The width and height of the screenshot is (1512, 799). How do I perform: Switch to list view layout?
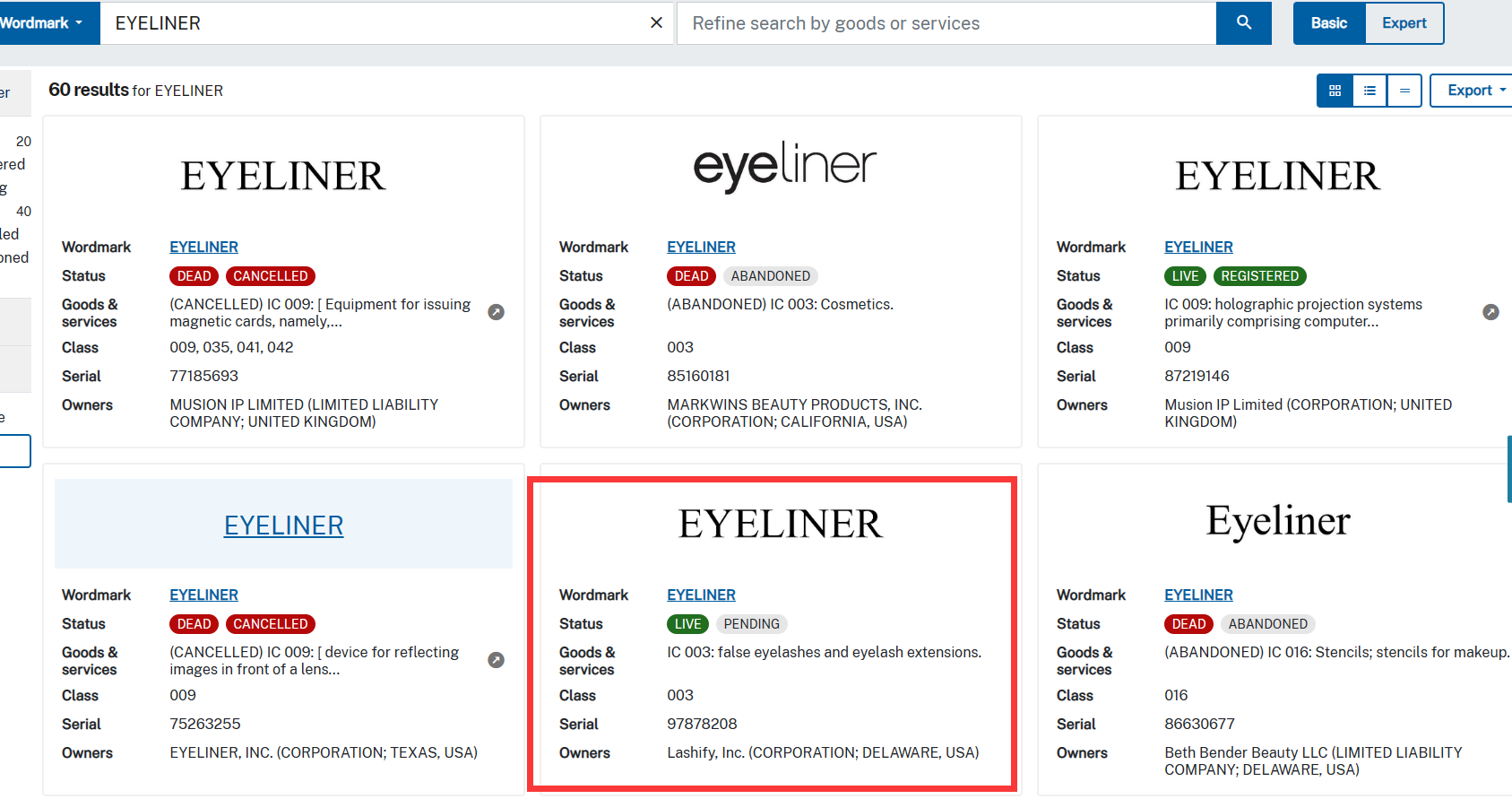[x=1369, y=91]
